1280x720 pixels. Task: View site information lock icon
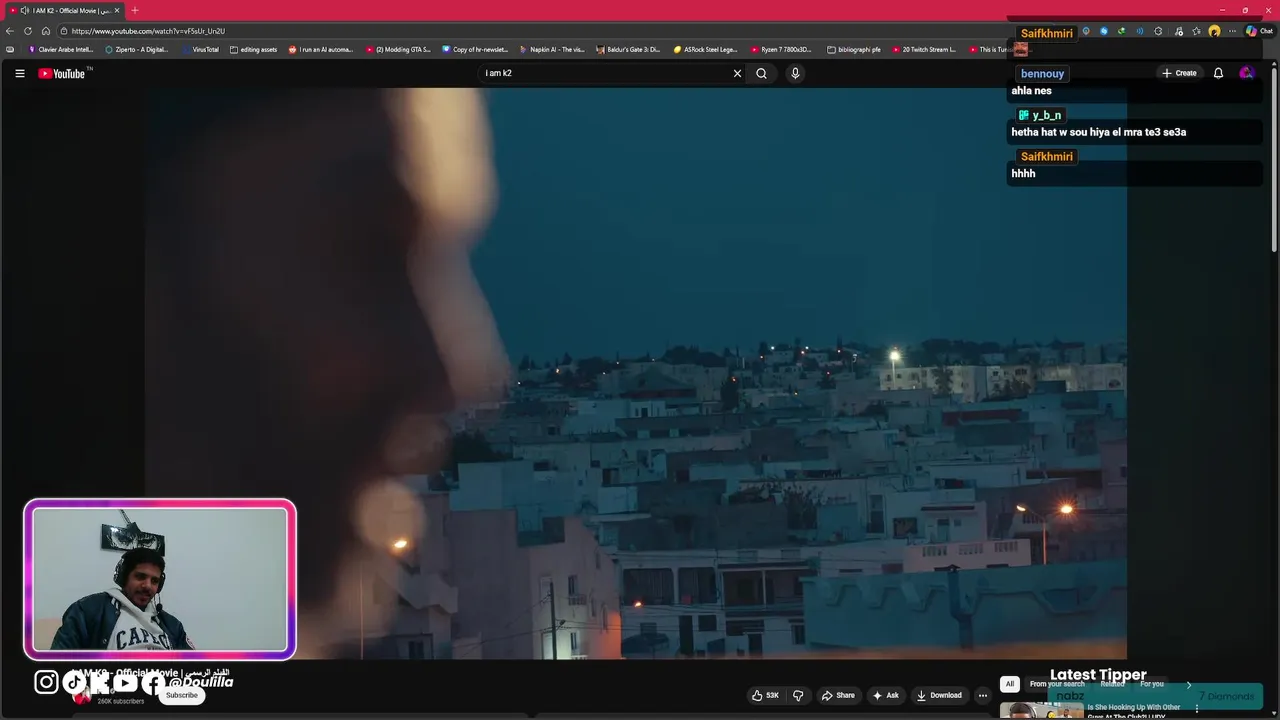[63, 31]
